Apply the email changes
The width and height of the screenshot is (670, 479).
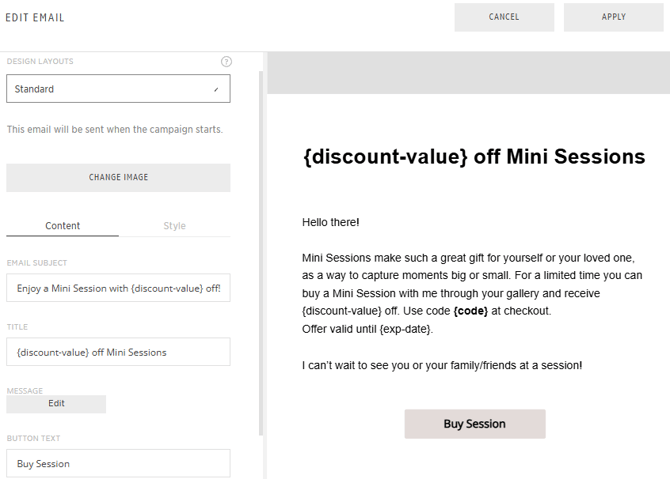613,17
